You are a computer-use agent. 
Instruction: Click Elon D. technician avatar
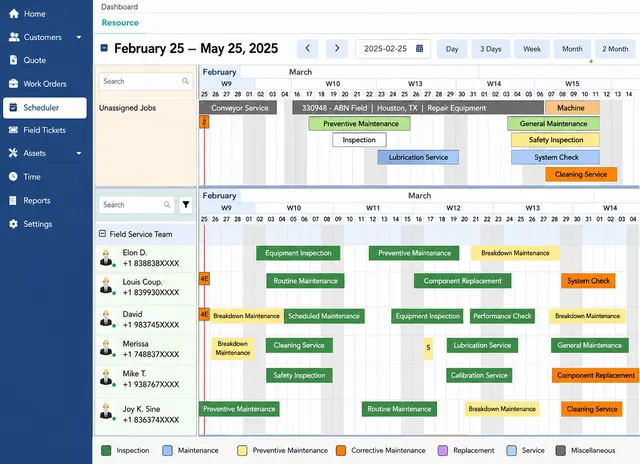click(x=107, y=258)
